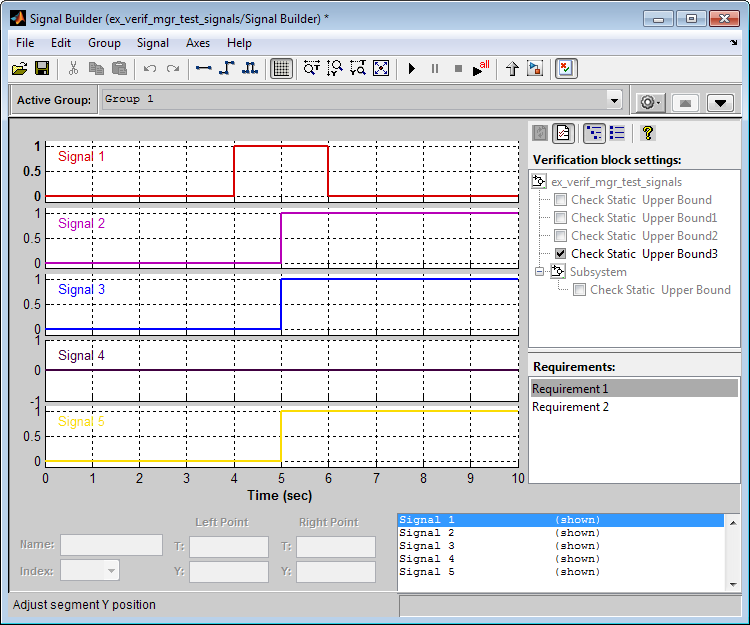This screenshot has width=750, height=625.
Task: Insert a pulse signal from toolbar
Action: pyautogui.click(x=250, y=68)
